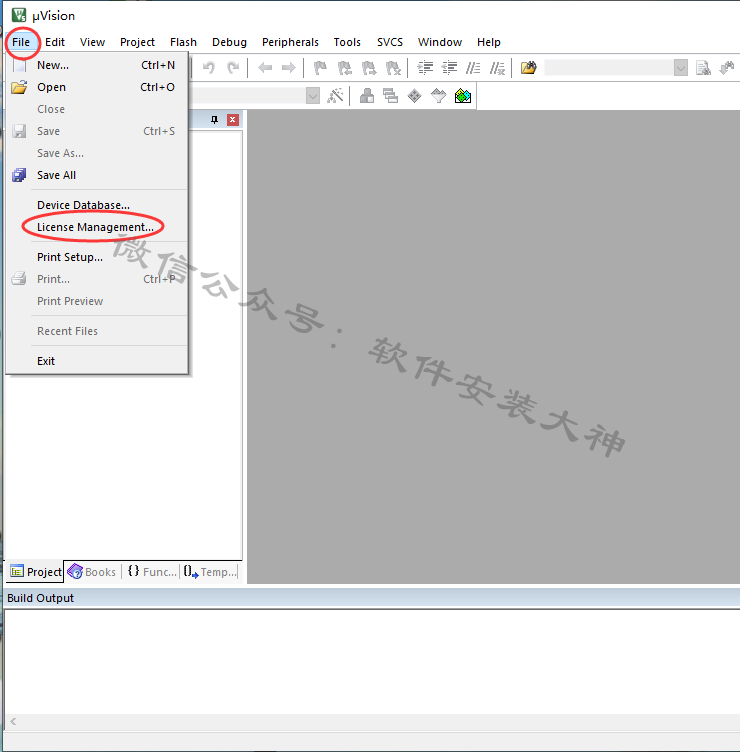Click the Build Output panel title
Image resolution: width=740 pixels, height=752 pixels.
point(41,598)
